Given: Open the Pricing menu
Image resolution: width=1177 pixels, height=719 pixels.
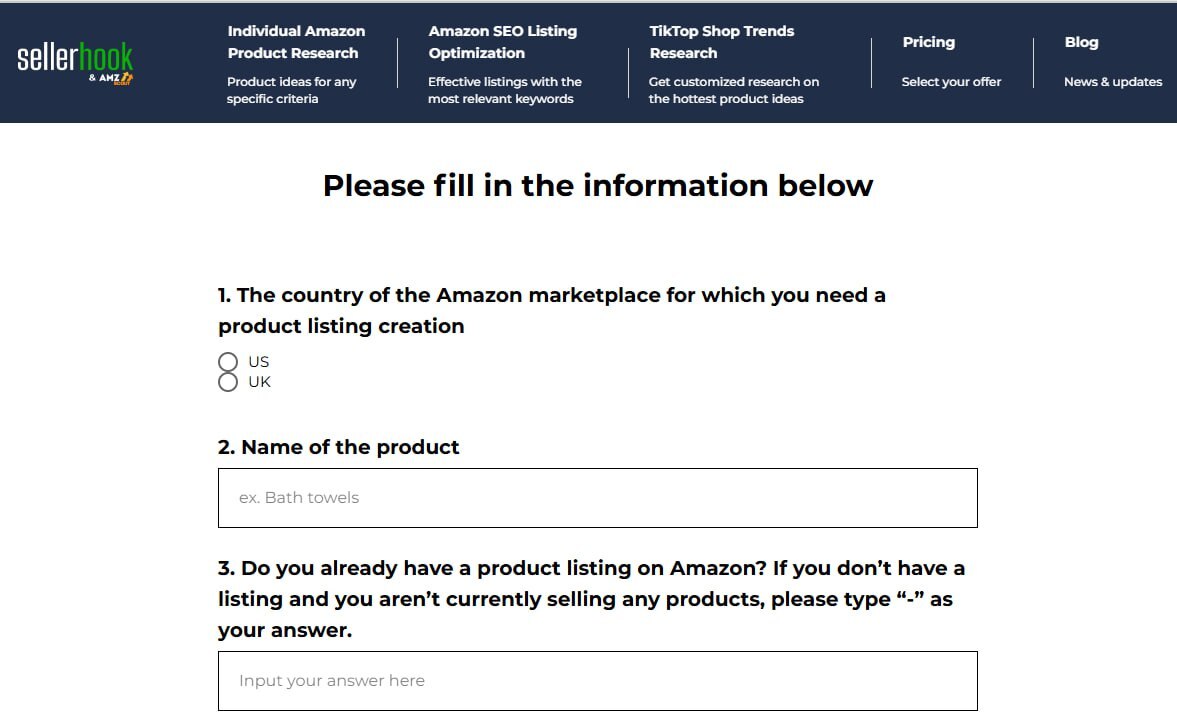Looking at the screenshot, I should click(928, 42).
